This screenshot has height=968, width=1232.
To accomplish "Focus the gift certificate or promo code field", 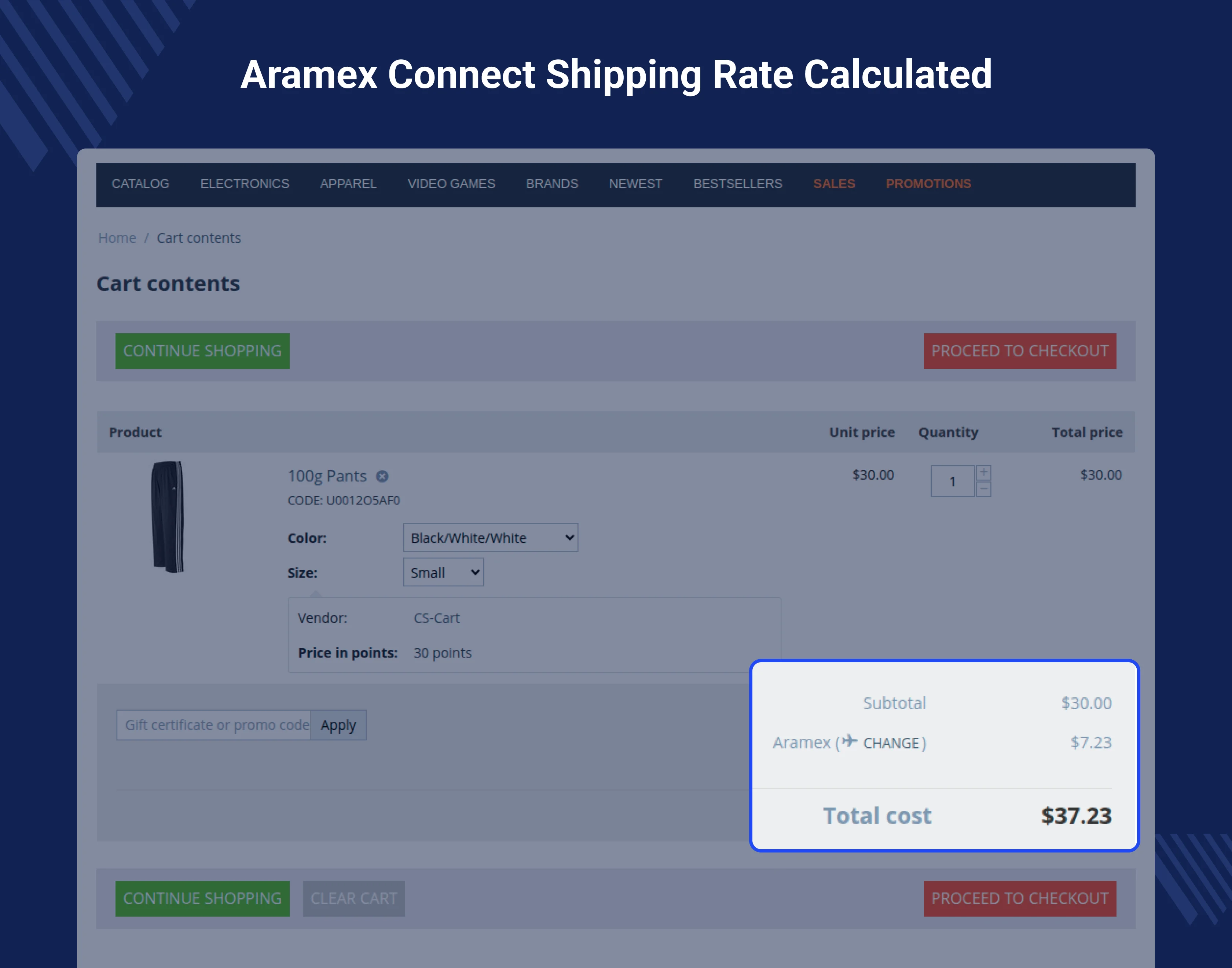I will pyautogui.click(x=214, y=725).
